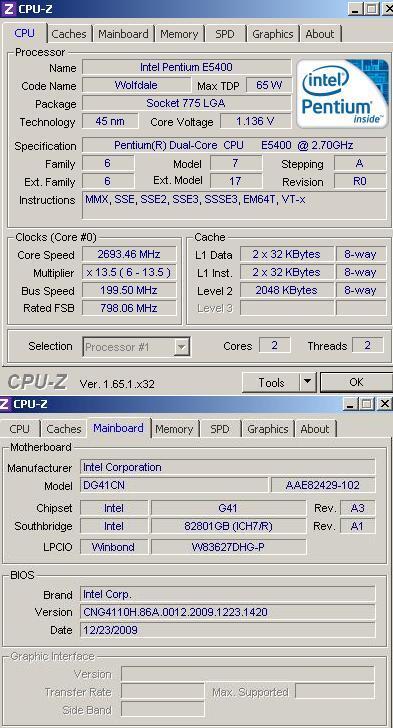Click the 2693.46 MHz core speed value
This screenshot has height=728, width=393.
point(129,254)
